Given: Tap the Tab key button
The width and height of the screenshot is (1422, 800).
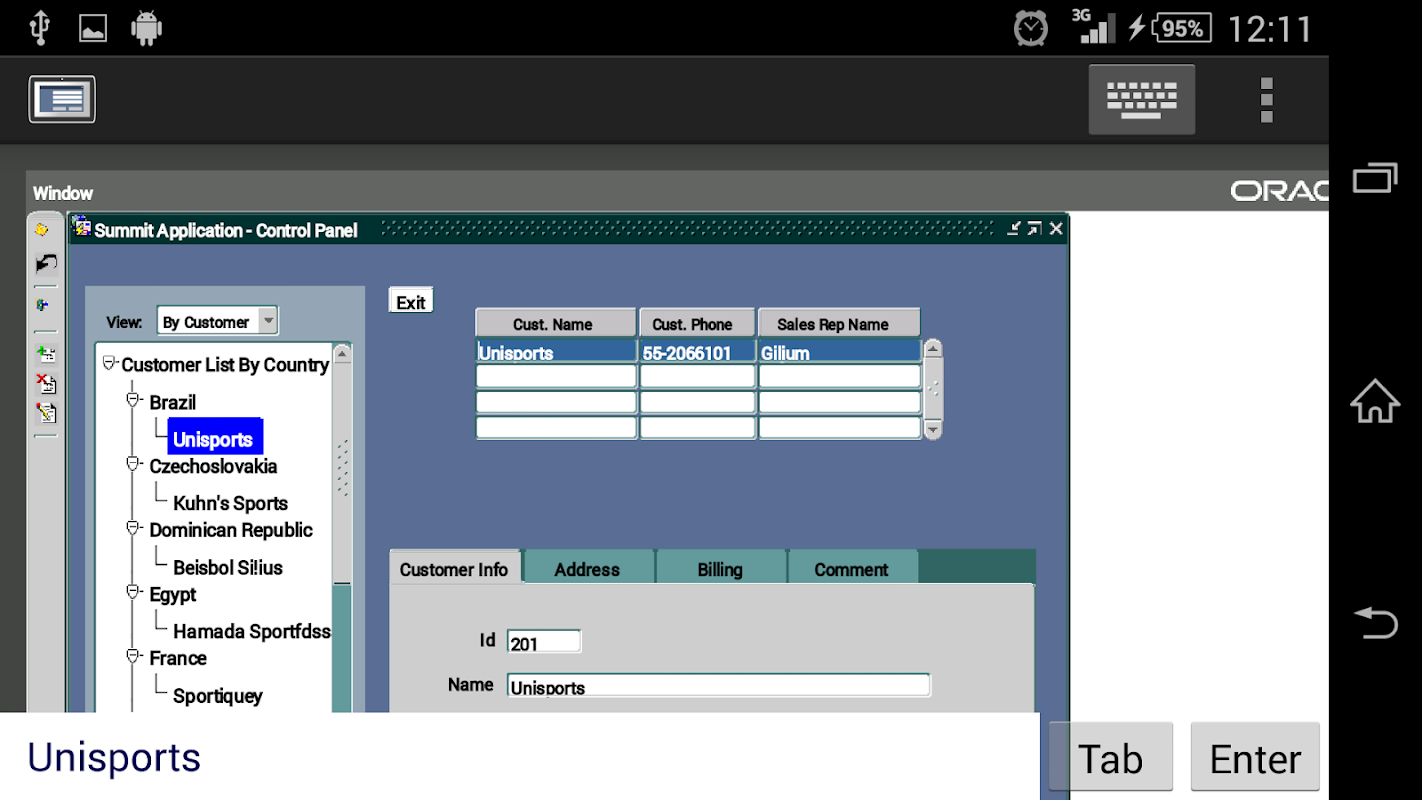Looking at the screenshot, I should pos(1111,757).
